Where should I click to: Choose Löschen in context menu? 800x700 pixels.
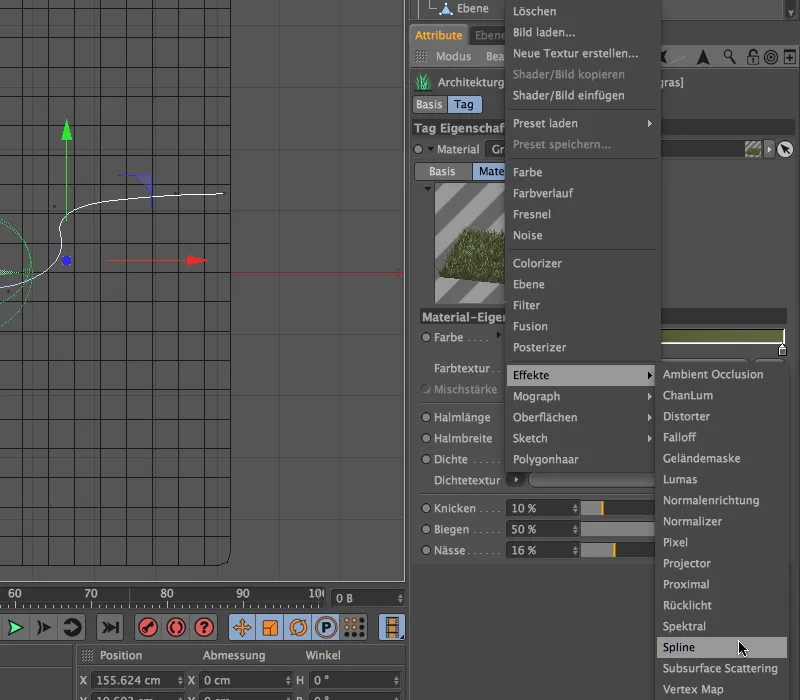pyautogui.click(x=582, y=11)
